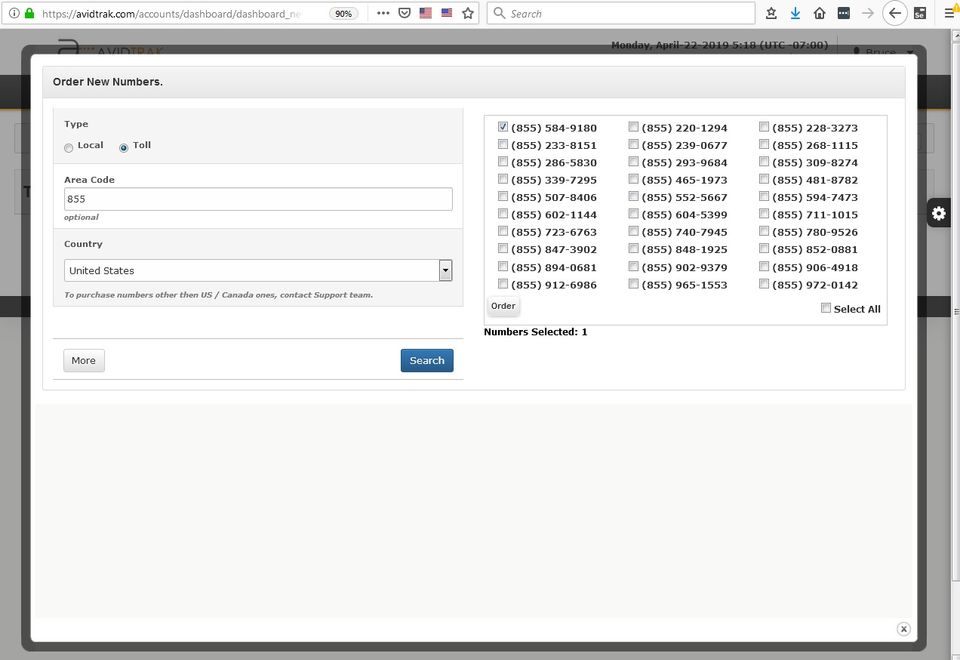Click the Pocket save icon

[404, 13]
